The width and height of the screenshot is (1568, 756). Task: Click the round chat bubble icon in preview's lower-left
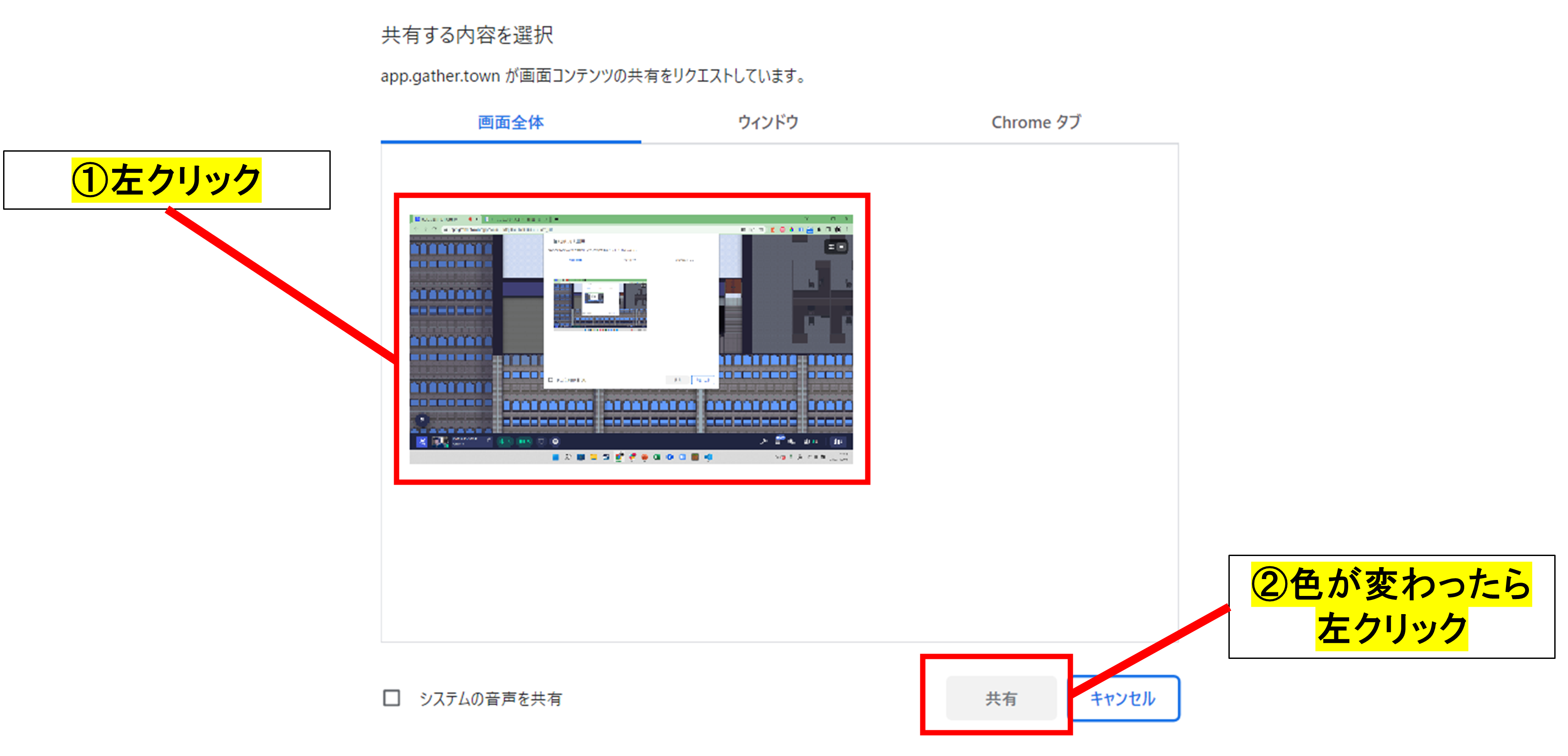[x=422, y=419]
